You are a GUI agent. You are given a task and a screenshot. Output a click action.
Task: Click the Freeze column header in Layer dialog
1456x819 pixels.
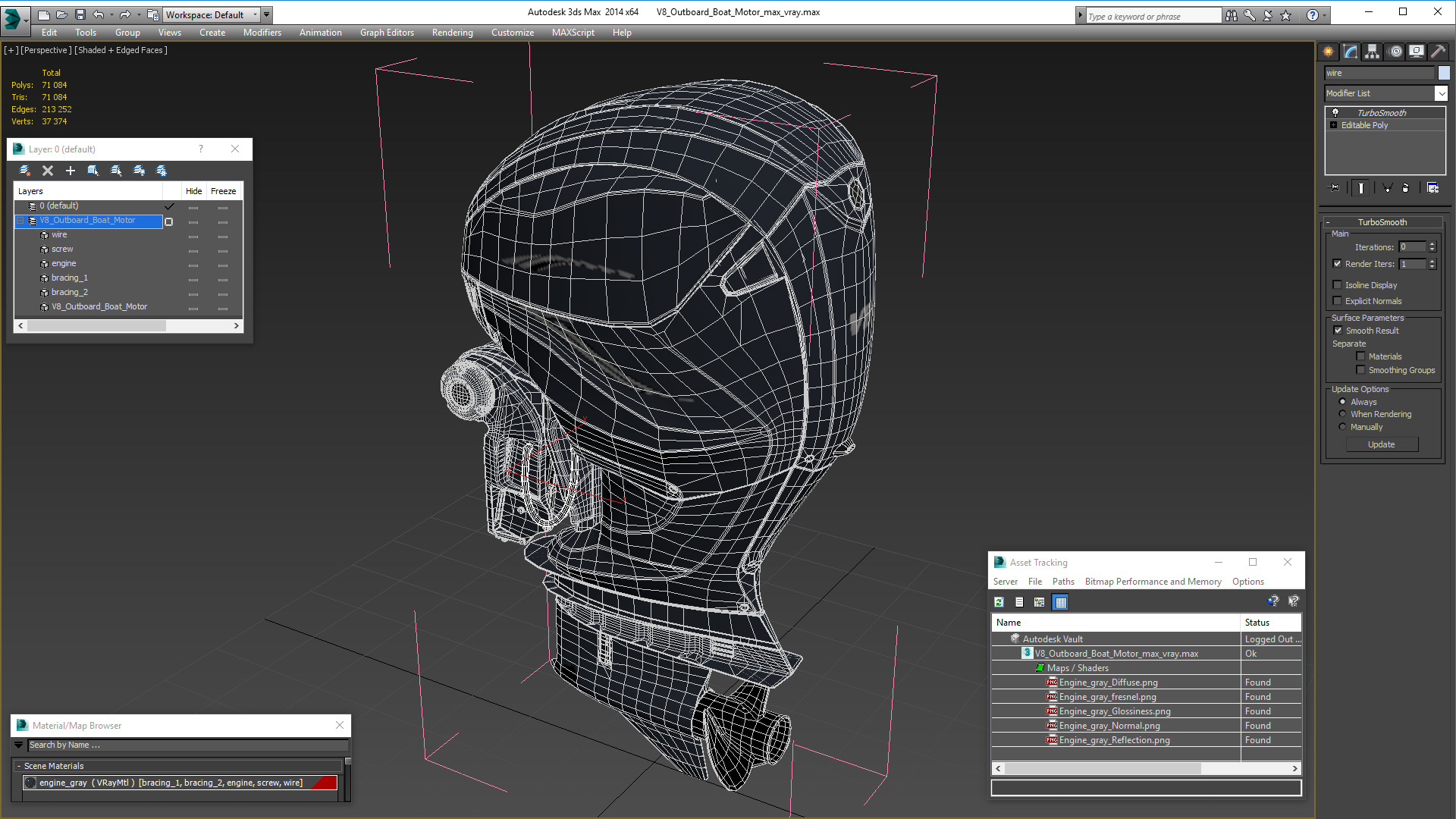[x=223, y=191]
